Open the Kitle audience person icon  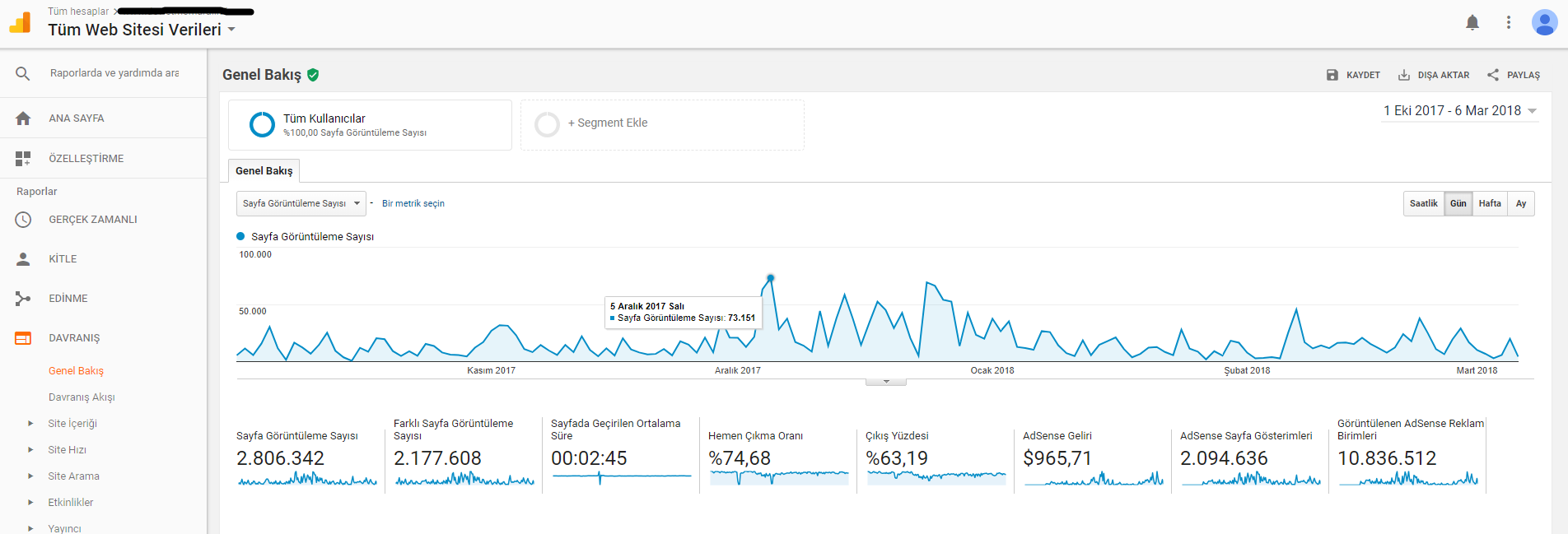(23, 259)
